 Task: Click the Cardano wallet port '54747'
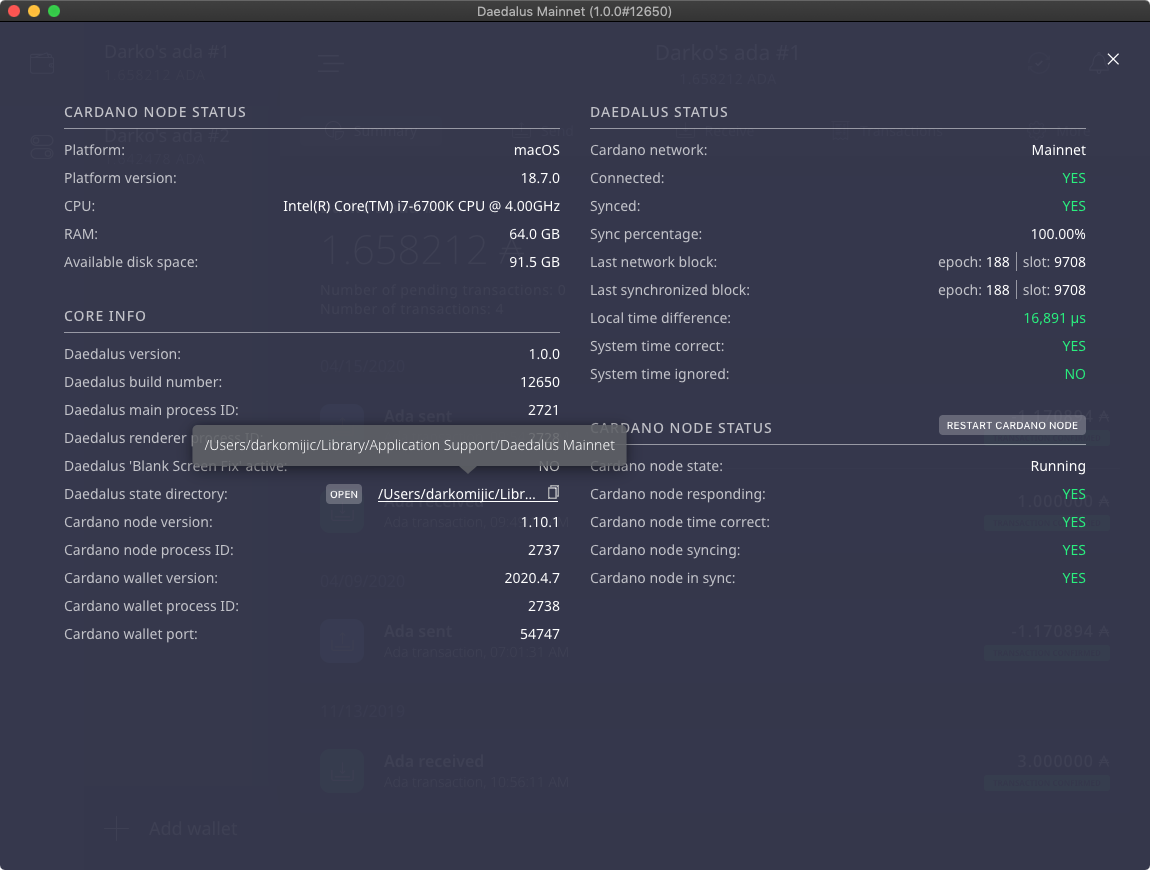(540, 634)
